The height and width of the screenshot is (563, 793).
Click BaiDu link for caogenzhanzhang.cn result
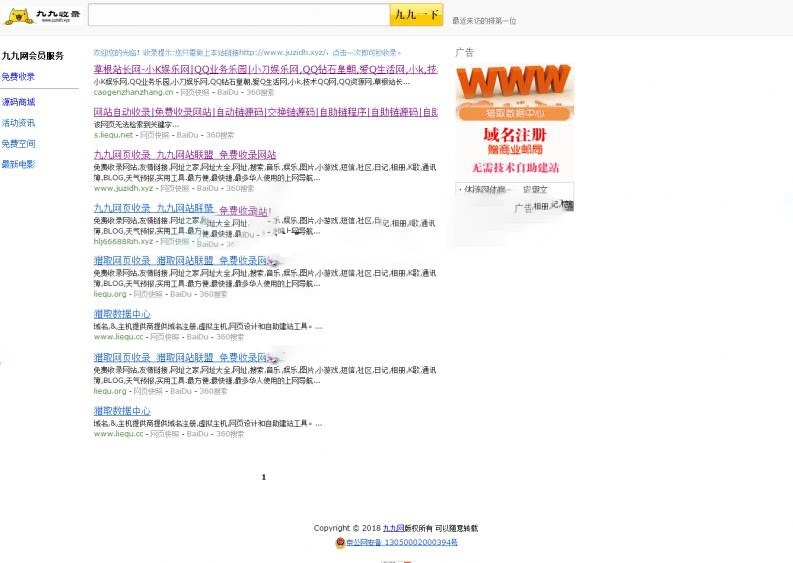(x=228, y=92)
